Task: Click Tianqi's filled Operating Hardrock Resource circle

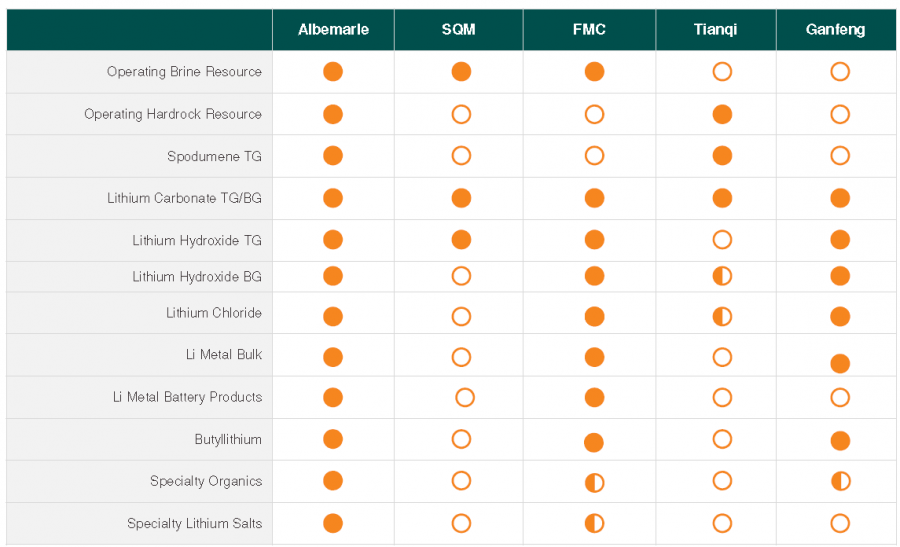Action: (722, 114)
